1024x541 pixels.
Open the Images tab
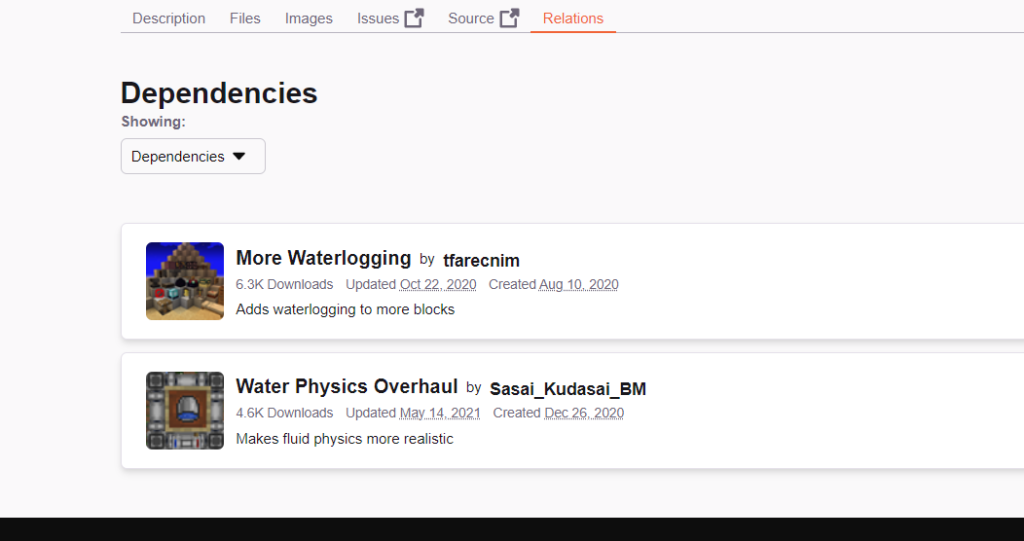tap(309, 18)
